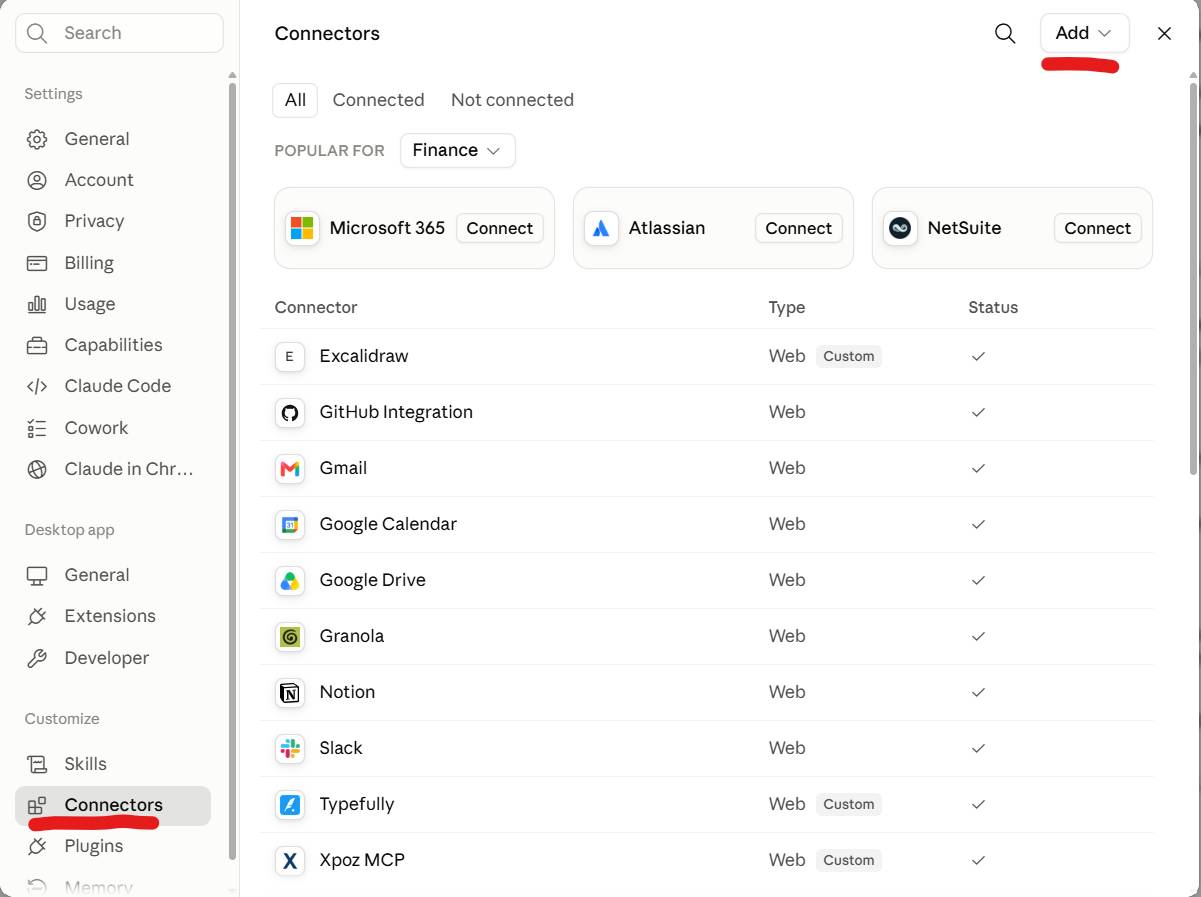Click the Microsoft 365 logo icon
1201x897 pixels.
(302, 228)
